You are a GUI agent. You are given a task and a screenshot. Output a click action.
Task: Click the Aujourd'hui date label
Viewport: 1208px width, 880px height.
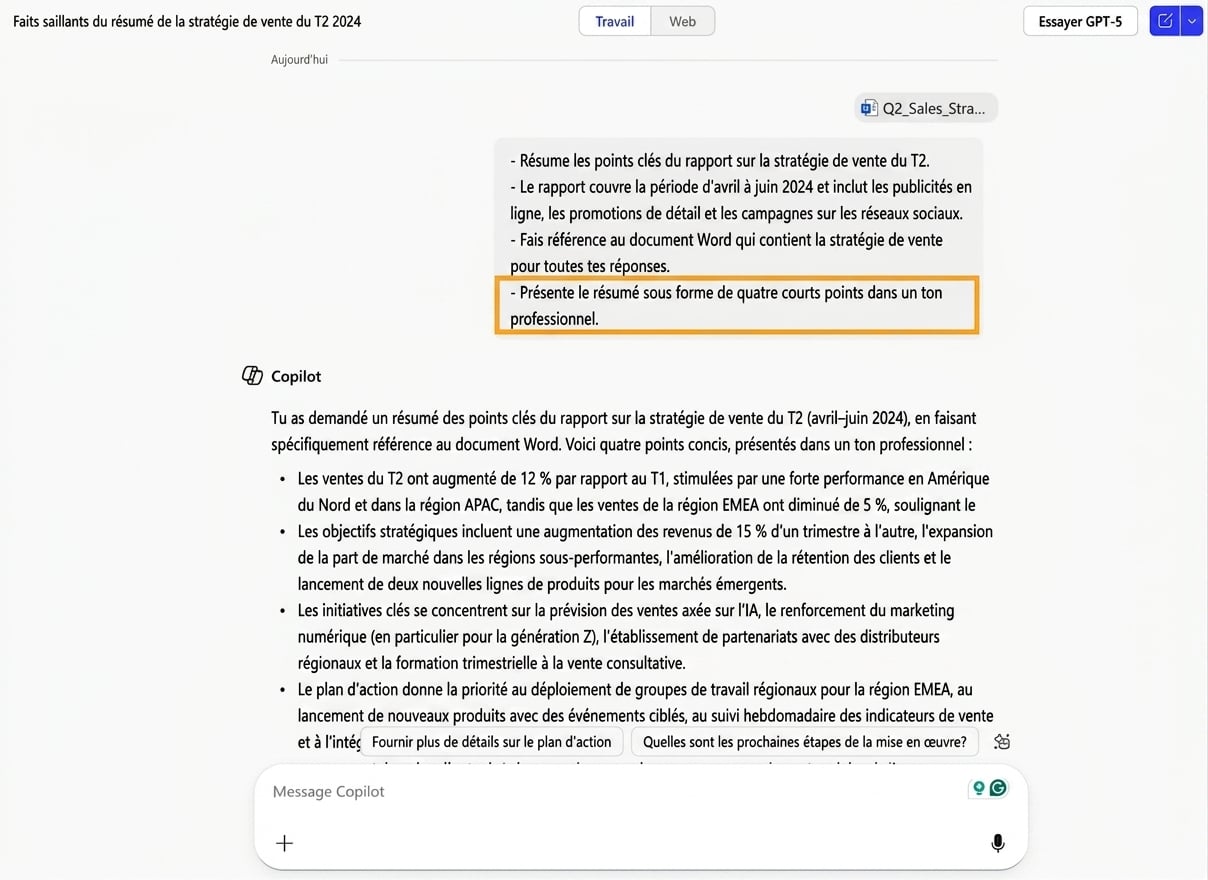pos(299,60)
